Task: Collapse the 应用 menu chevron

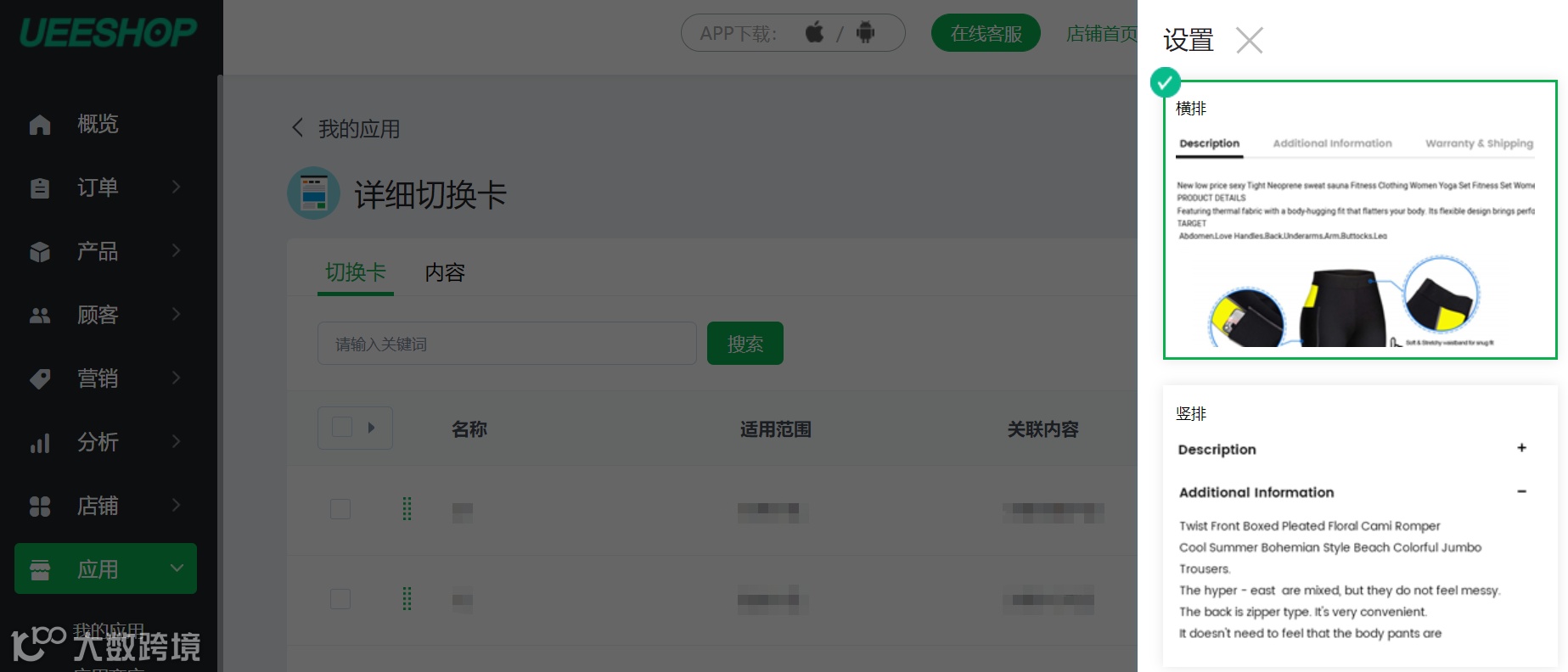Action: click(x=177, y=568)
